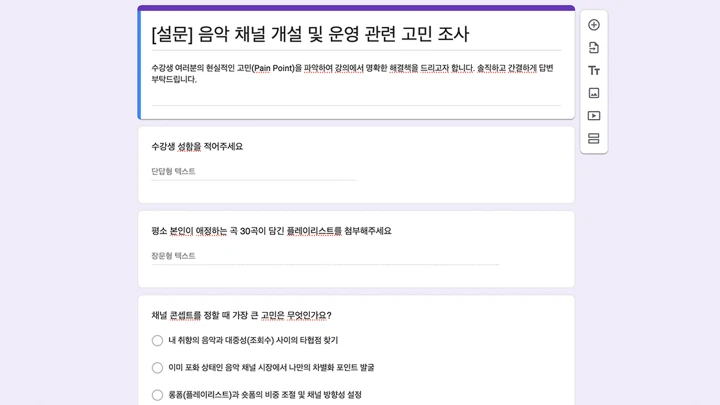The width and height of the screenshot is (720, 405).
Task: Select radio option '이미 포화 상태인 음악 채널 시장에서 나만의 차별화 포인트 발굴'
Action: coord(157,368)
